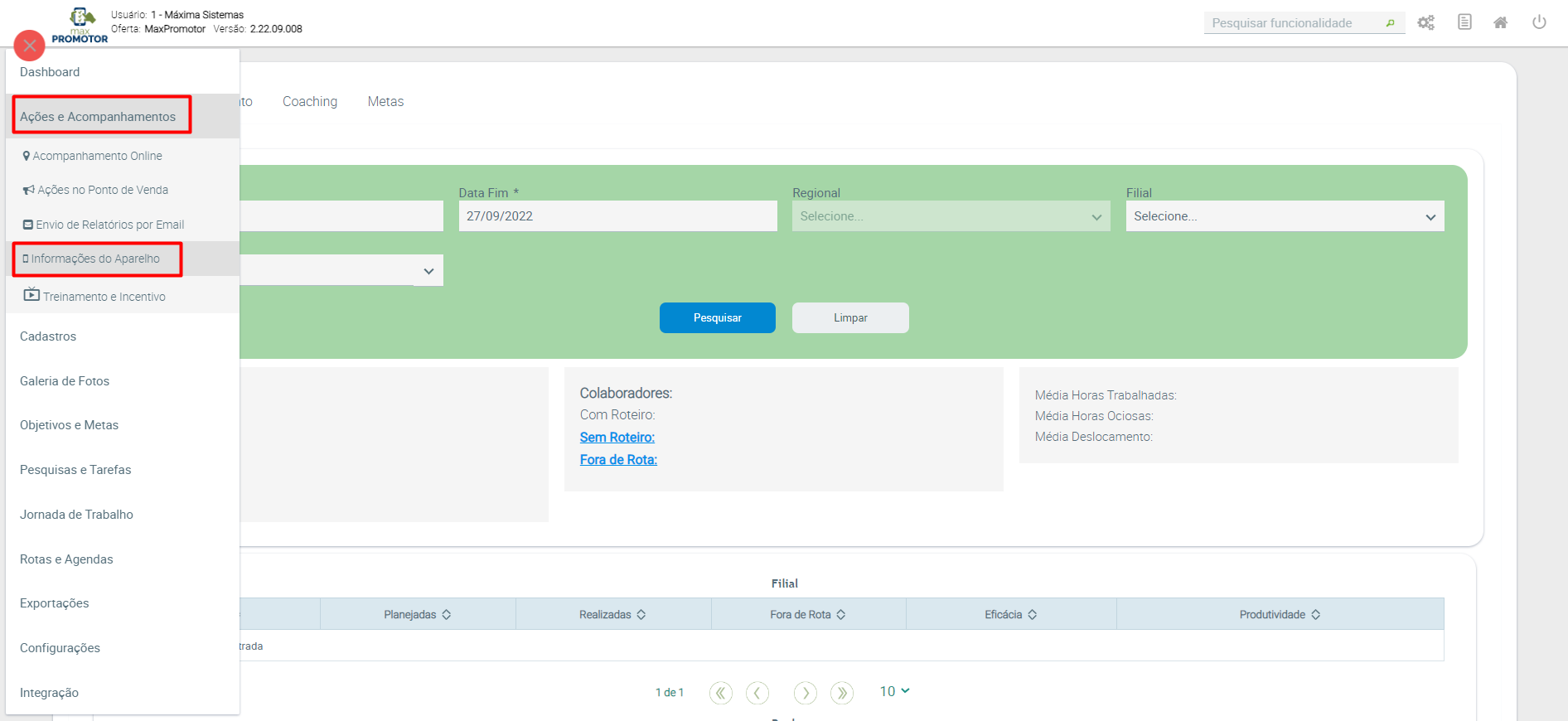This screenshot has width=1568, height=721.
Task: Click the search magnifier icon in header
Action: click(x=1390, y=23)
